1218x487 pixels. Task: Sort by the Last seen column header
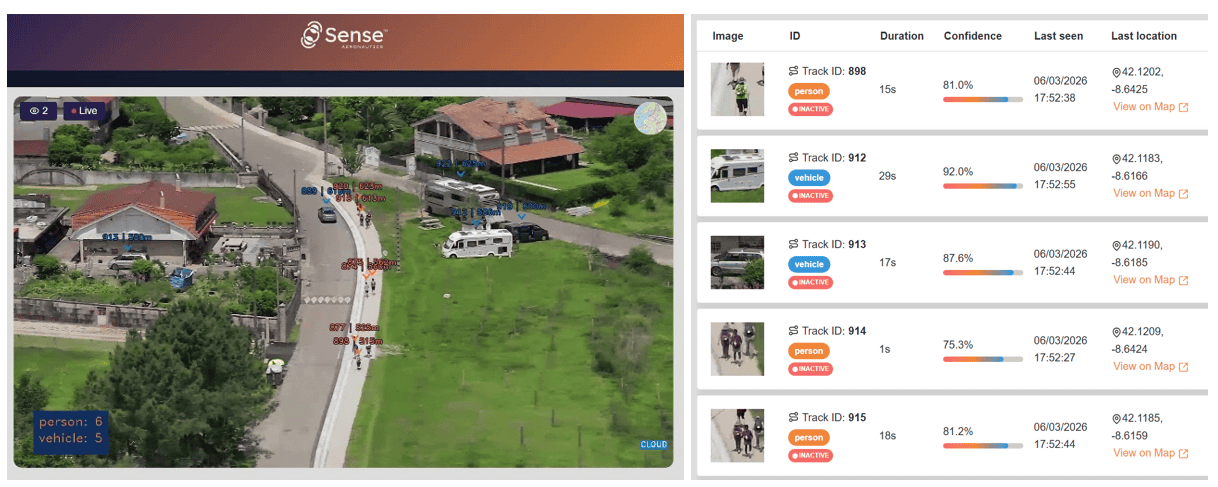tap(1058, 36)
